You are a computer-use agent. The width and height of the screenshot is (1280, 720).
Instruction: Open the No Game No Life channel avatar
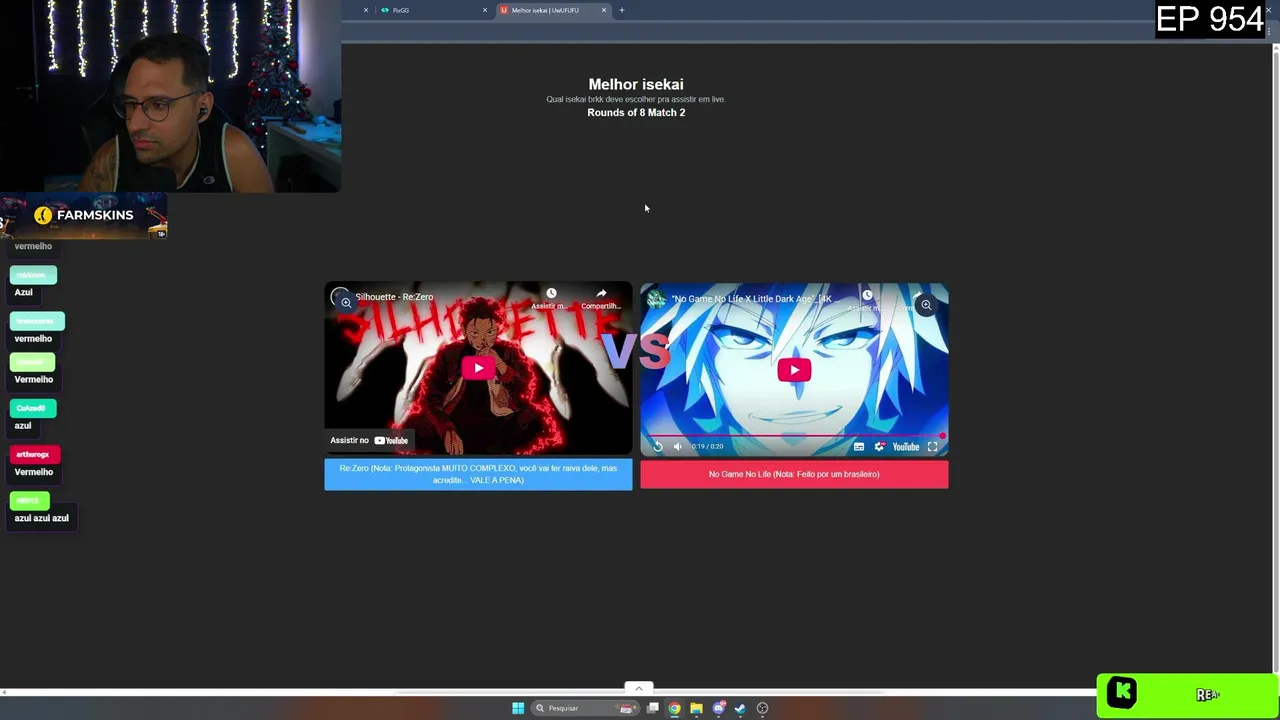click(x=655, y=298)
